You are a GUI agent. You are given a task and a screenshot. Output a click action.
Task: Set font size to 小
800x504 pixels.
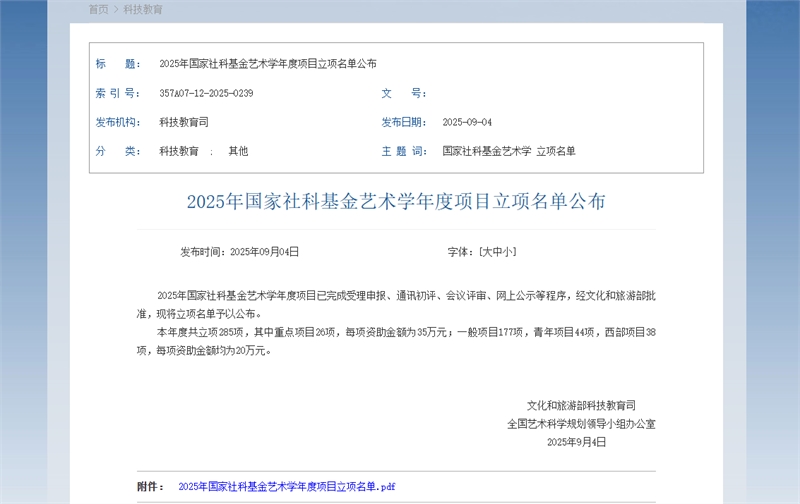point(508,251)
